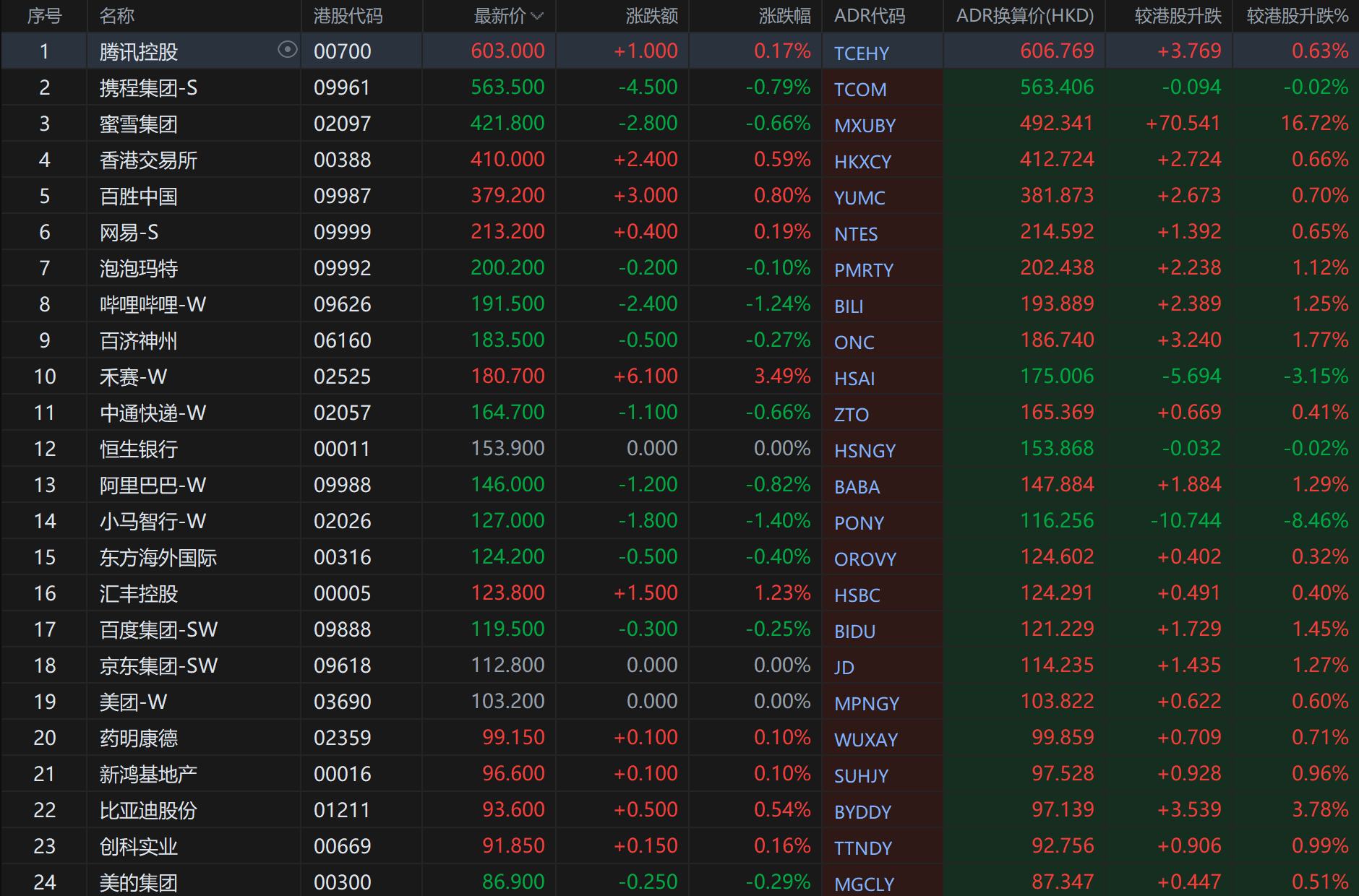Open 比亚迪股份 stock row

coord(148,811)
